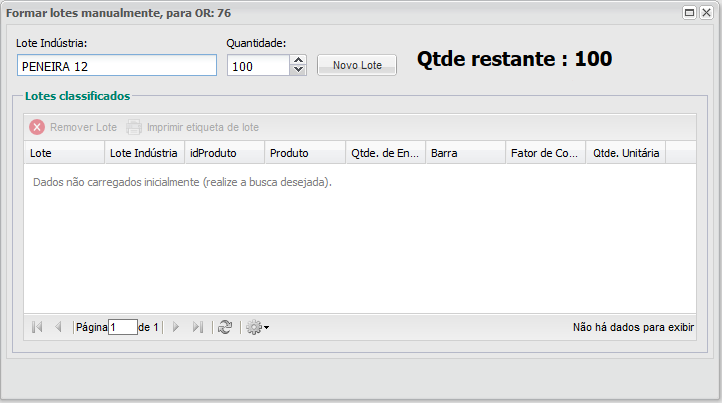Decrease Quantidade with the down spinner arrow
The height and width of the screenshot is (408, 725).
(x=299, y=70)
